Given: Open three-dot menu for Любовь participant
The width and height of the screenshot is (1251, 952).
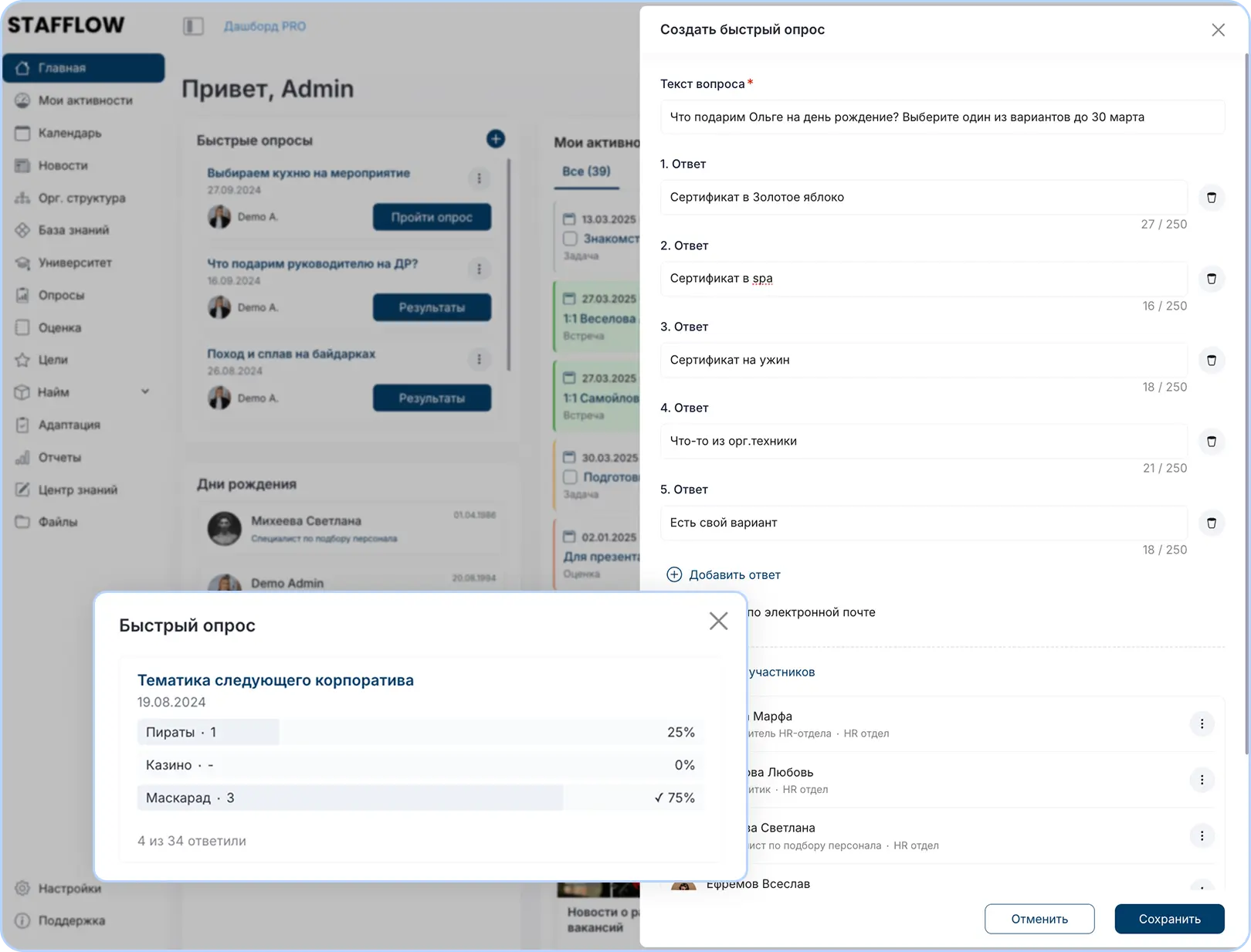Looking at the screenshot, I should 1202,780.
